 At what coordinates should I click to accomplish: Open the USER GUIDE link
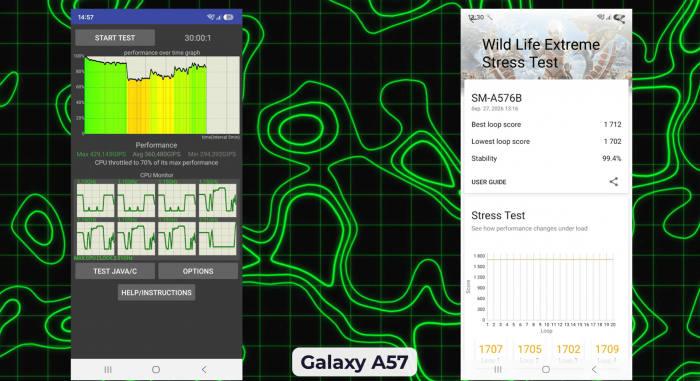[x=488, y=182]
